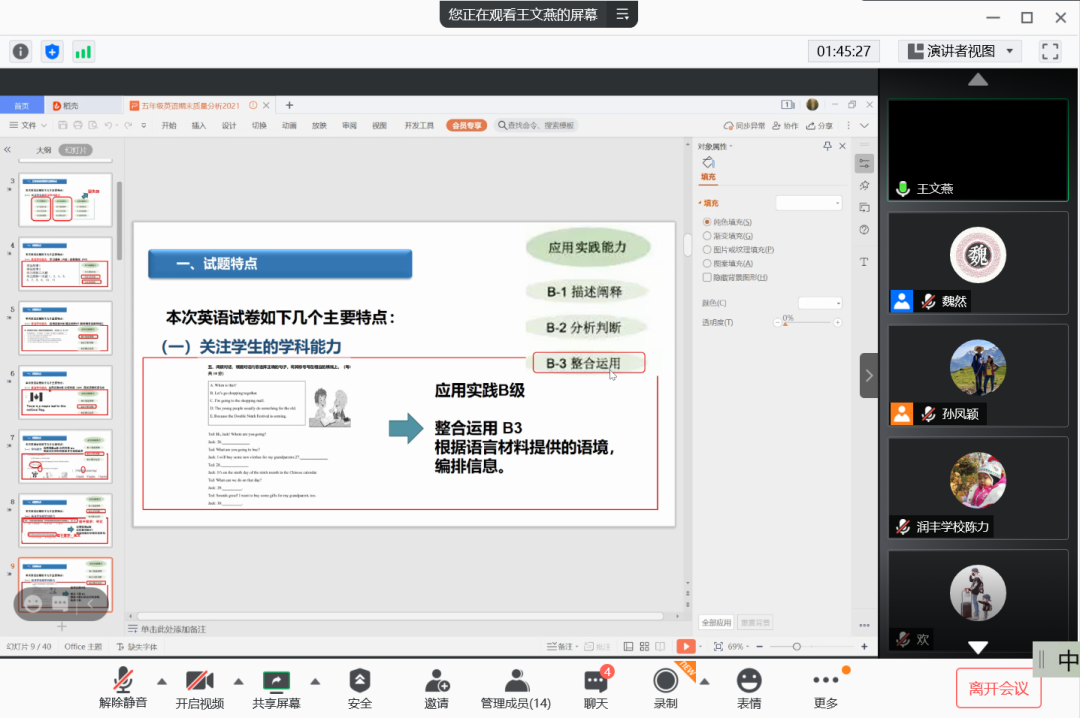Open the 演讲者视图 view dropdown
1080x718 pixels.
pyautogui.click(x=960, y=51)
